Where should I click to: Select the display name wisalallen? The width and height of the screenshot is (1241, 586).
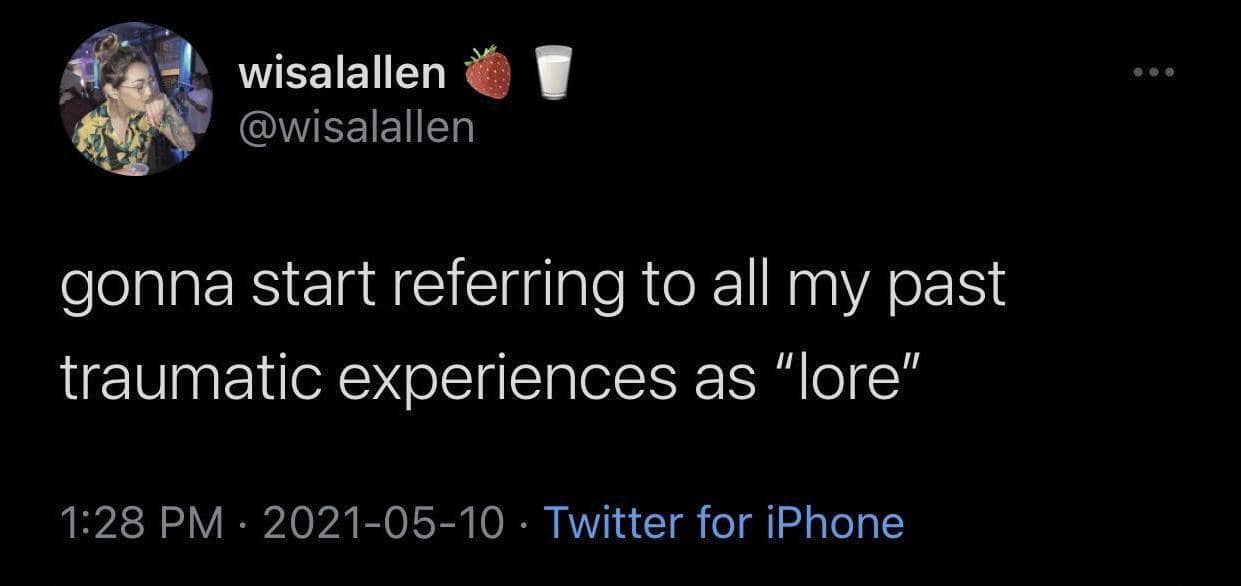tap(341, 70)
